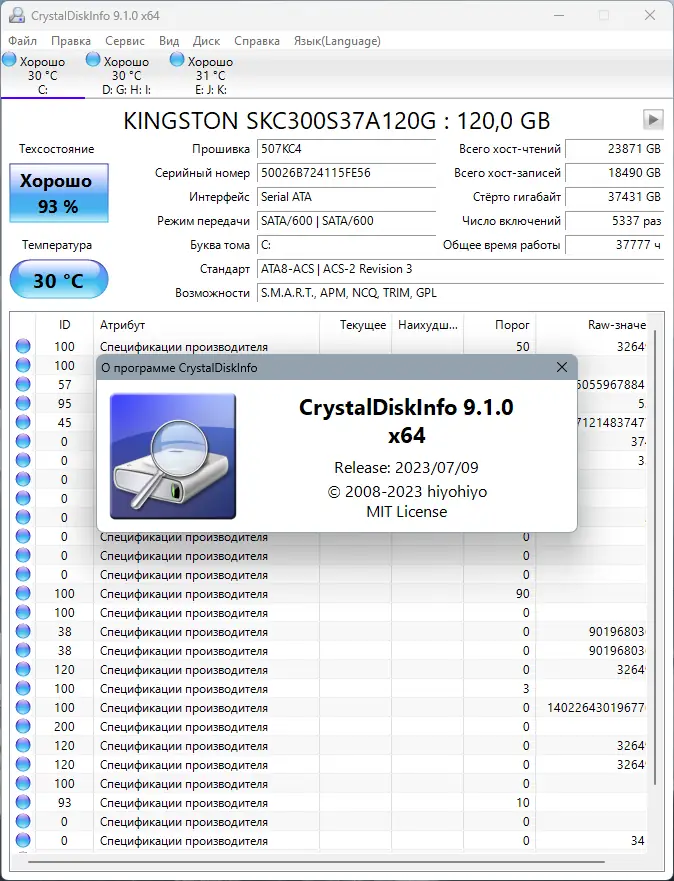Click the CrystalDiskInfo disk magnifier logo
Image resolution: width=674 pixels, height=881 pixels.
(x=173, y=456)
